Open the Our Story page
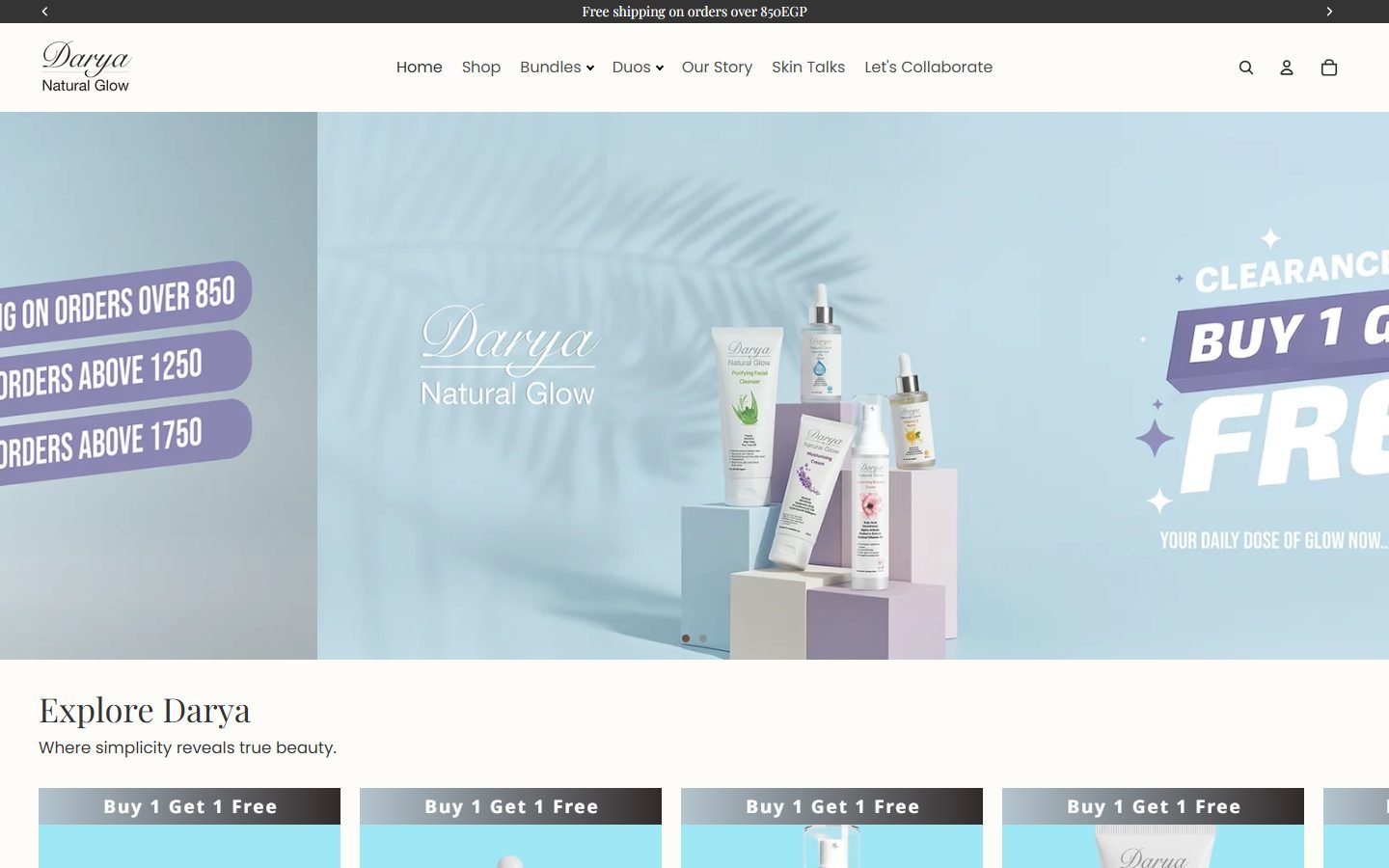The width and height of the screenshot is (1389, 868). tap(717, 68)
